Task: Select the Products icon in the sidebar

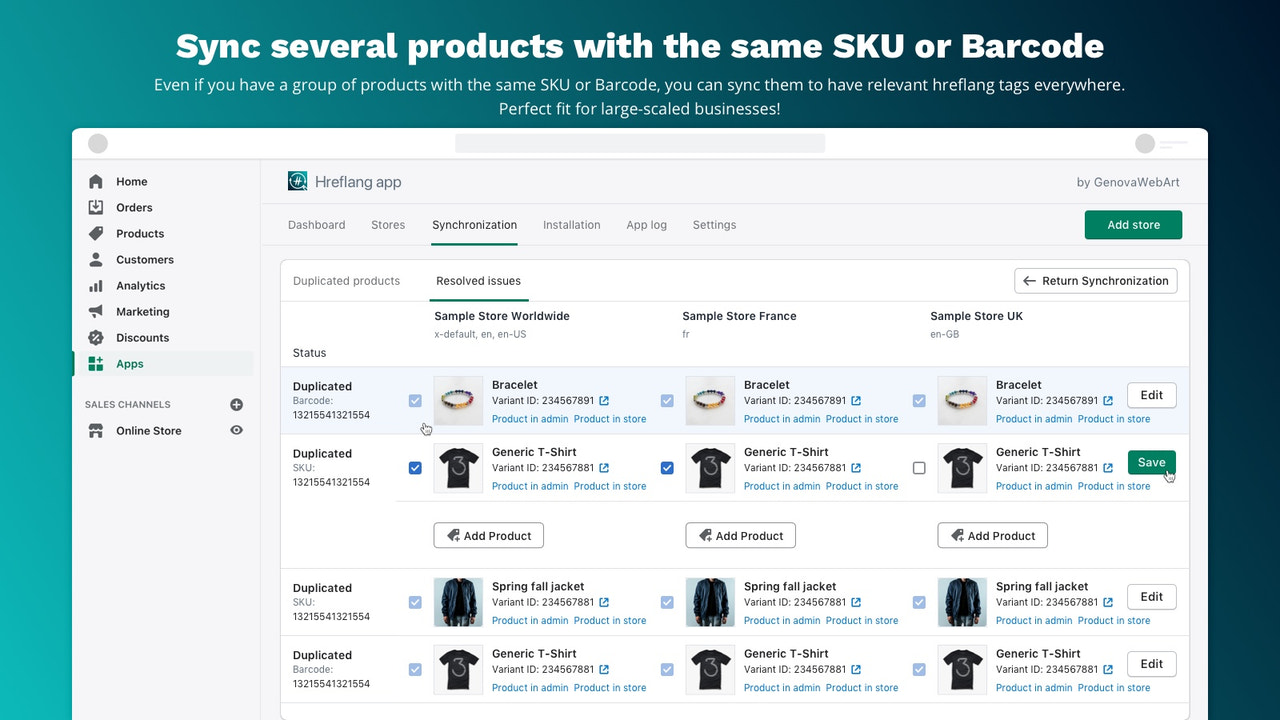Action: [x=96, y=233]
